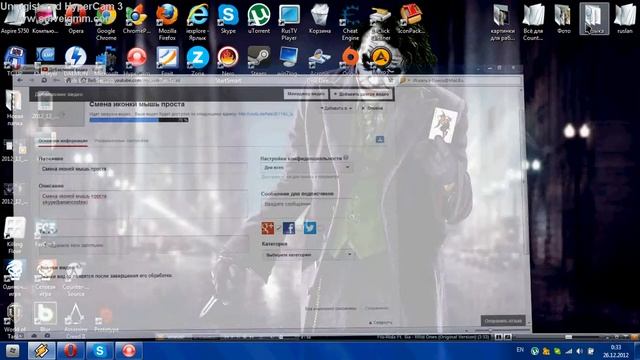Open the картинки для раб... folder
The height and width of the screenshot is (360, 640).
point(502,21)
